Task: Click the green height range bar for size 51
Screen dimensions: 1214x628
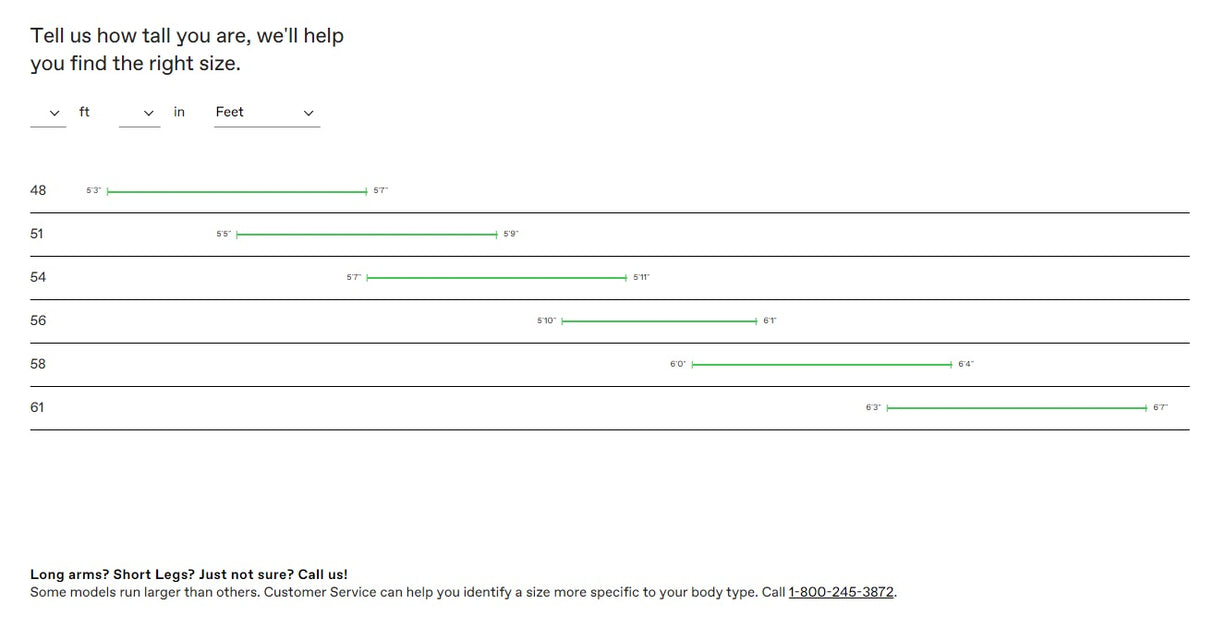Action: 366,234
